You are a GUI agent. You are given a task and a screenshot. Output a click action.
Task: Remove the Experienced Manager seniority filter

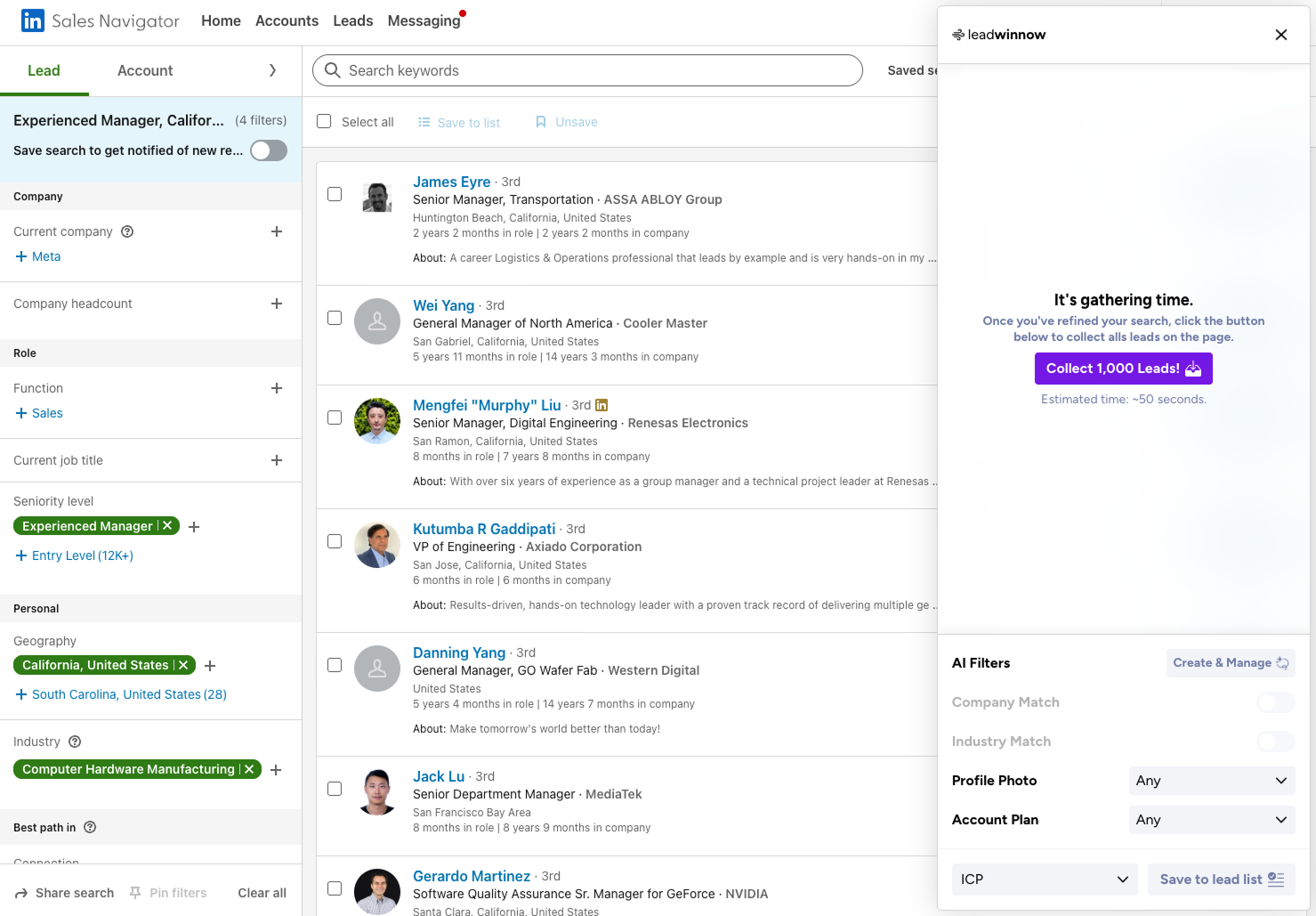[167, 526]
